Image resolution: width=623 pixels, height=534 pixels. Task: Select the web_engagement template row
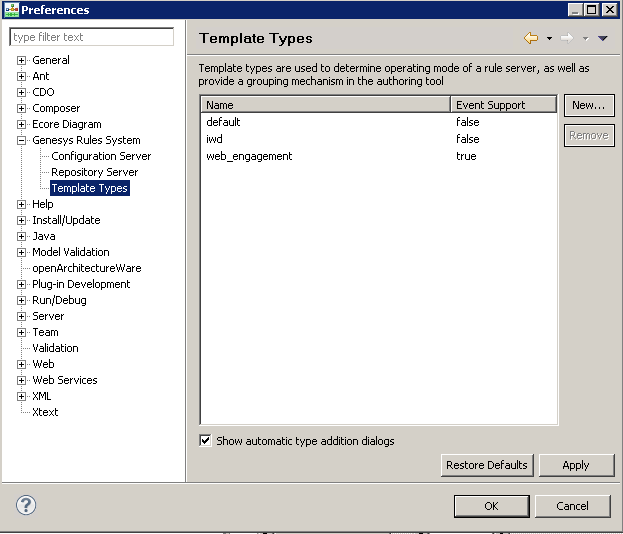point(248,156)
